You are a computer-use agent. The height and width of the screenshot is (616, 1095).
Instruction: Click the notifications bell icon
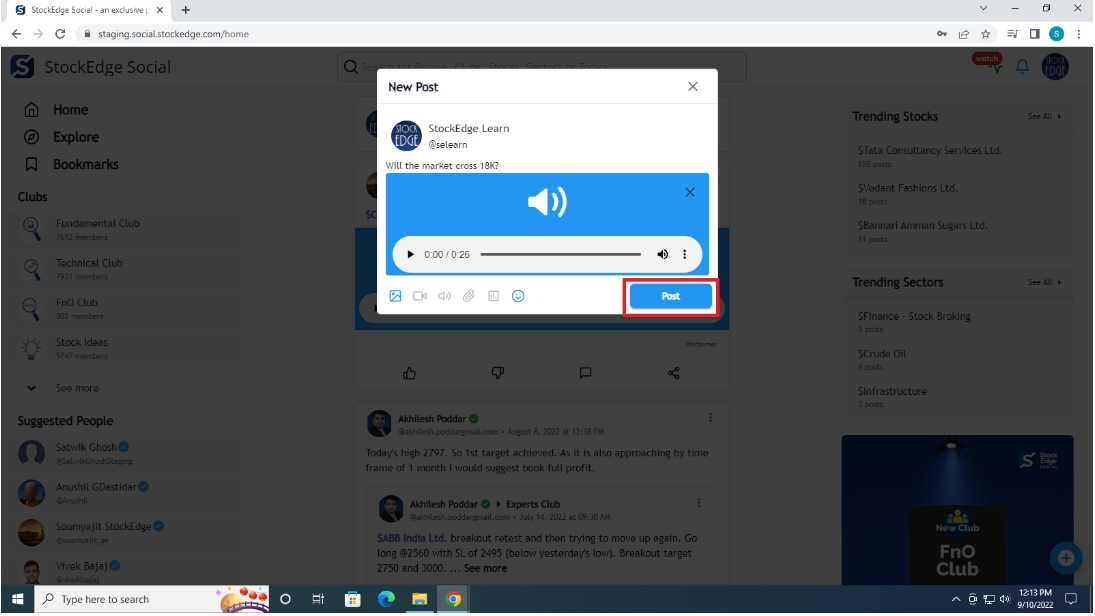coord(1022,67)
